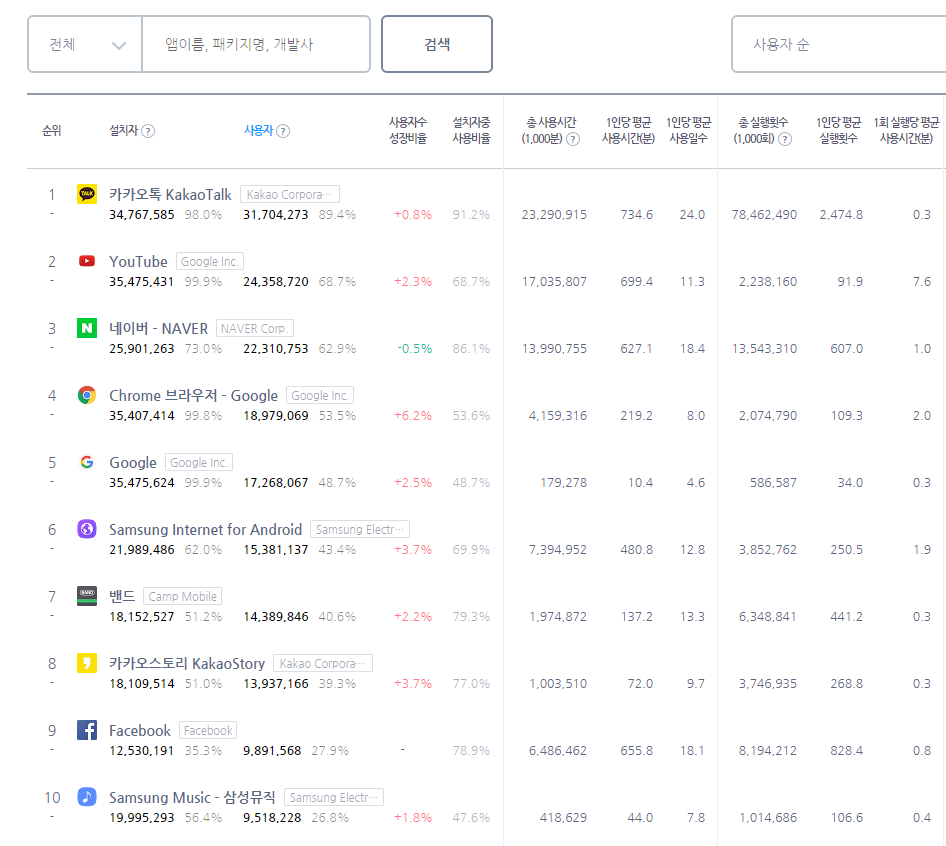Open the 전체 category dropdown

(x=84, y=44)
